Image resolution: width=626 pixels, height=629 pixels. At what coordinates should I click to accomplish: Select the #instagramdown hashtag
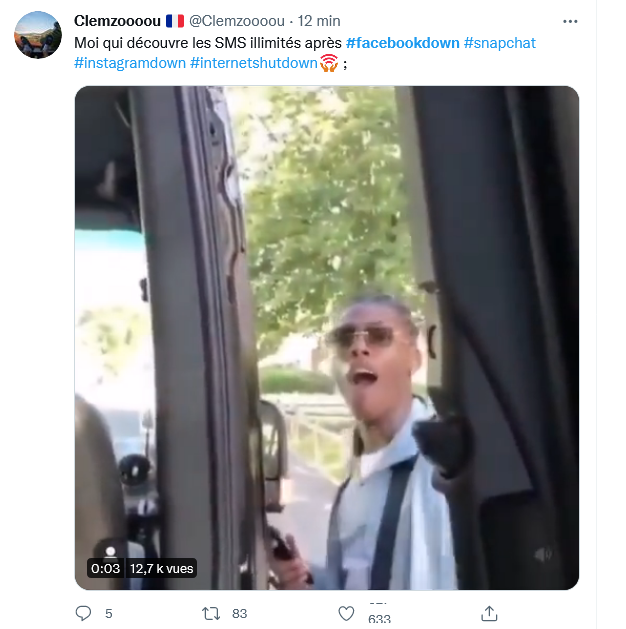coord(129,64)
